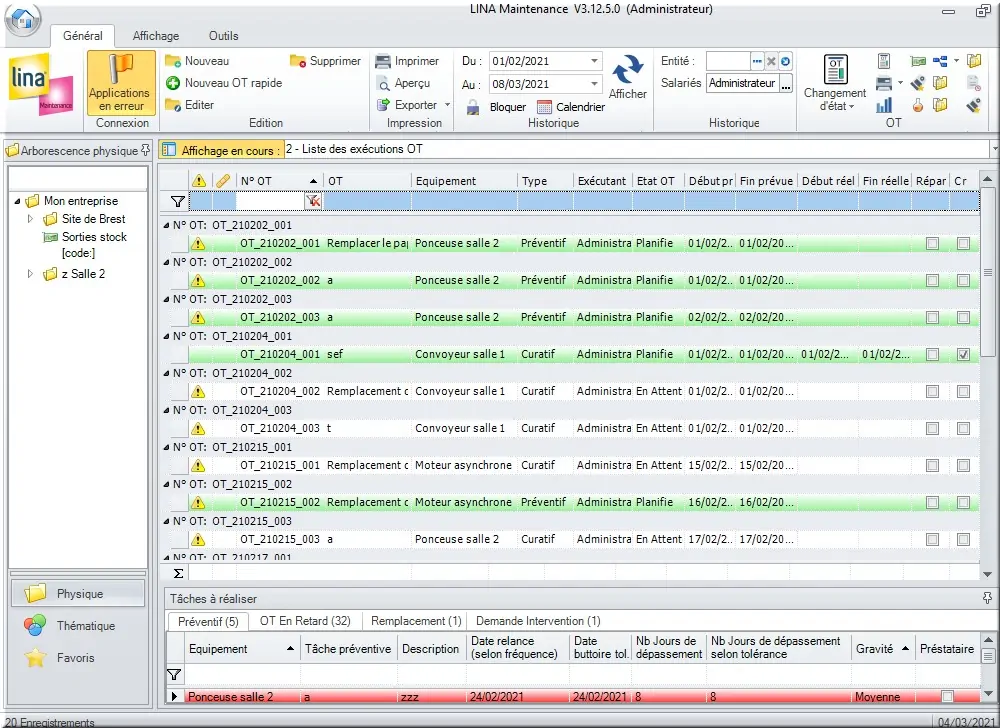Click green card icon in OT group
This screenshot has height=728, width=1000.
(x=918, y=61)
